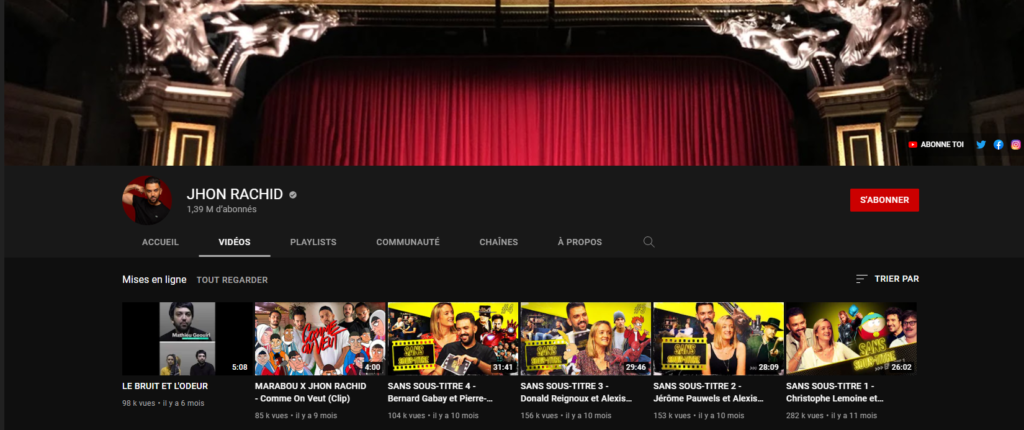Click the YouTube icon beside ABONNE TOI

pos(913,144)
